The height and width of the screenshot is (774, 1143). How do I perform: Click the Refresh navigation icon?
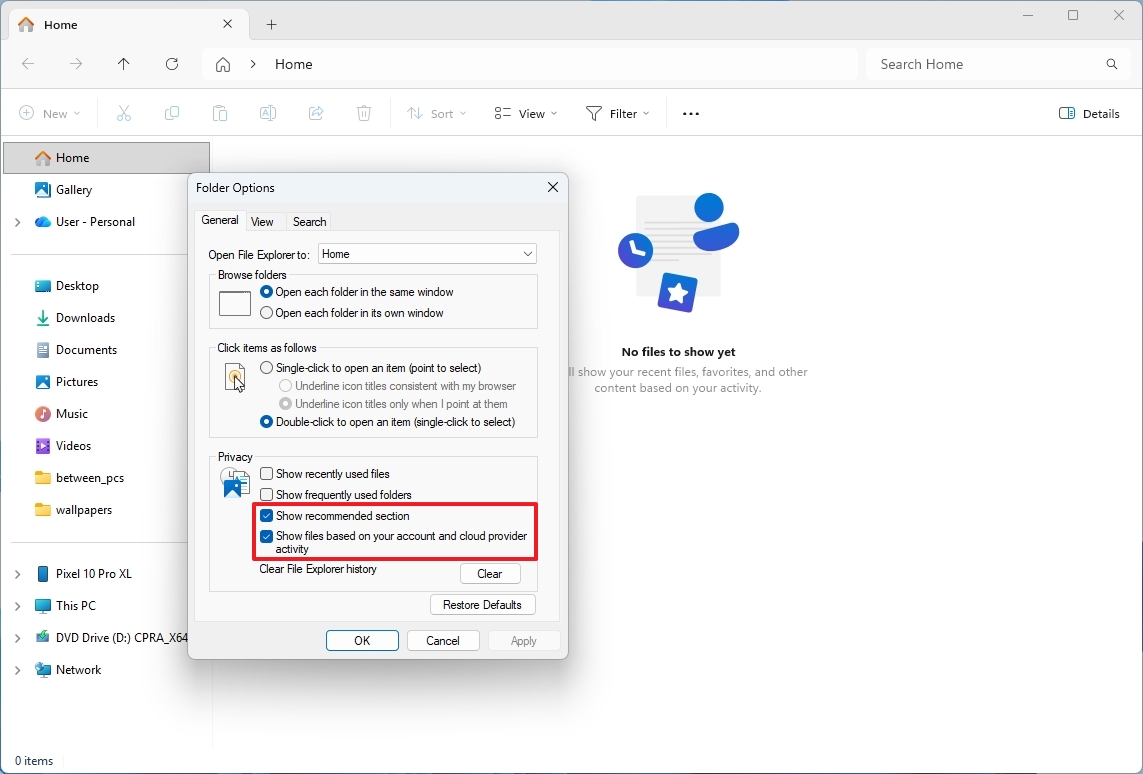click(171, 64)
